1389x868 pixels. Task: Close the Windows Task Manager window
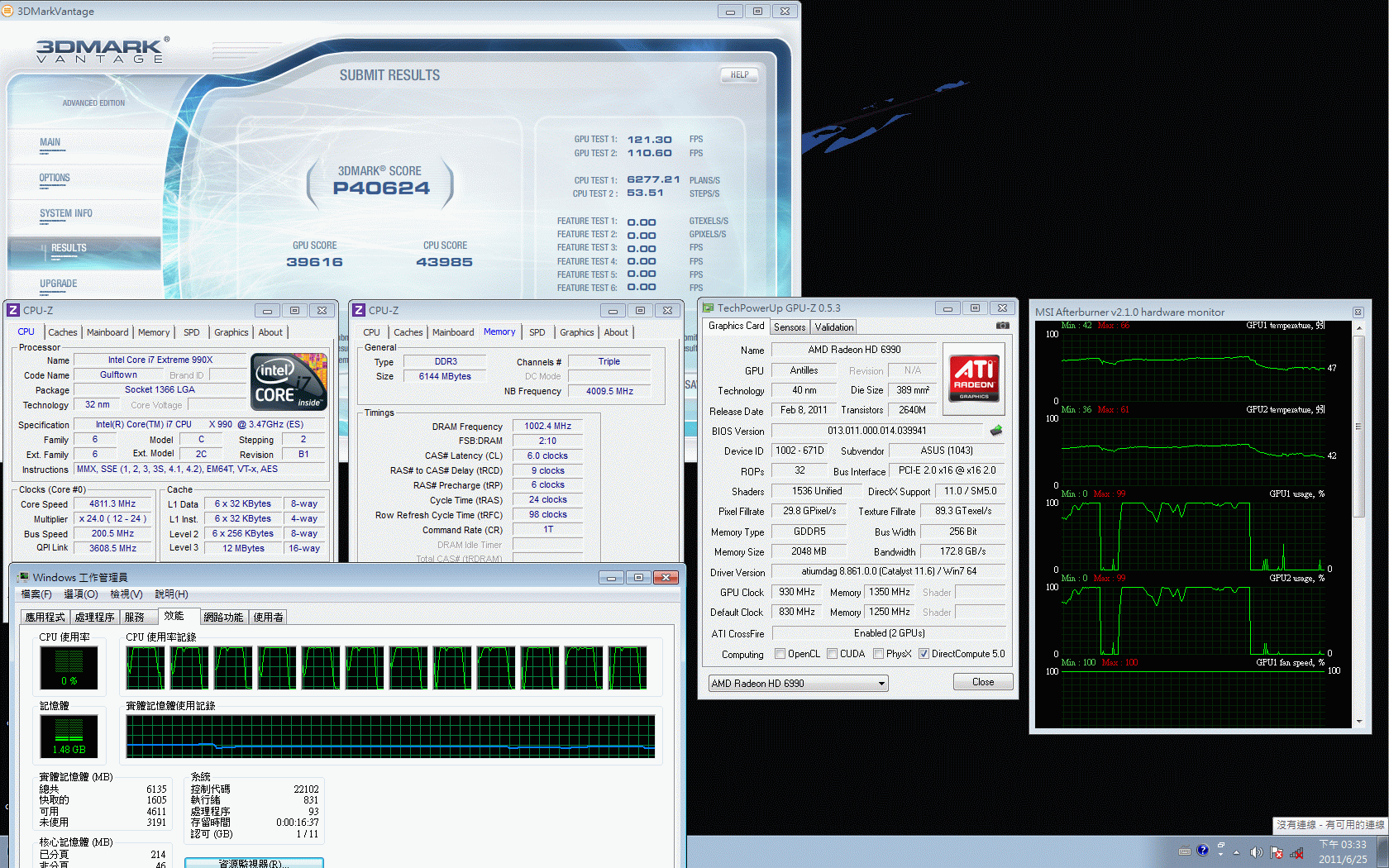[x=666, y=577]
